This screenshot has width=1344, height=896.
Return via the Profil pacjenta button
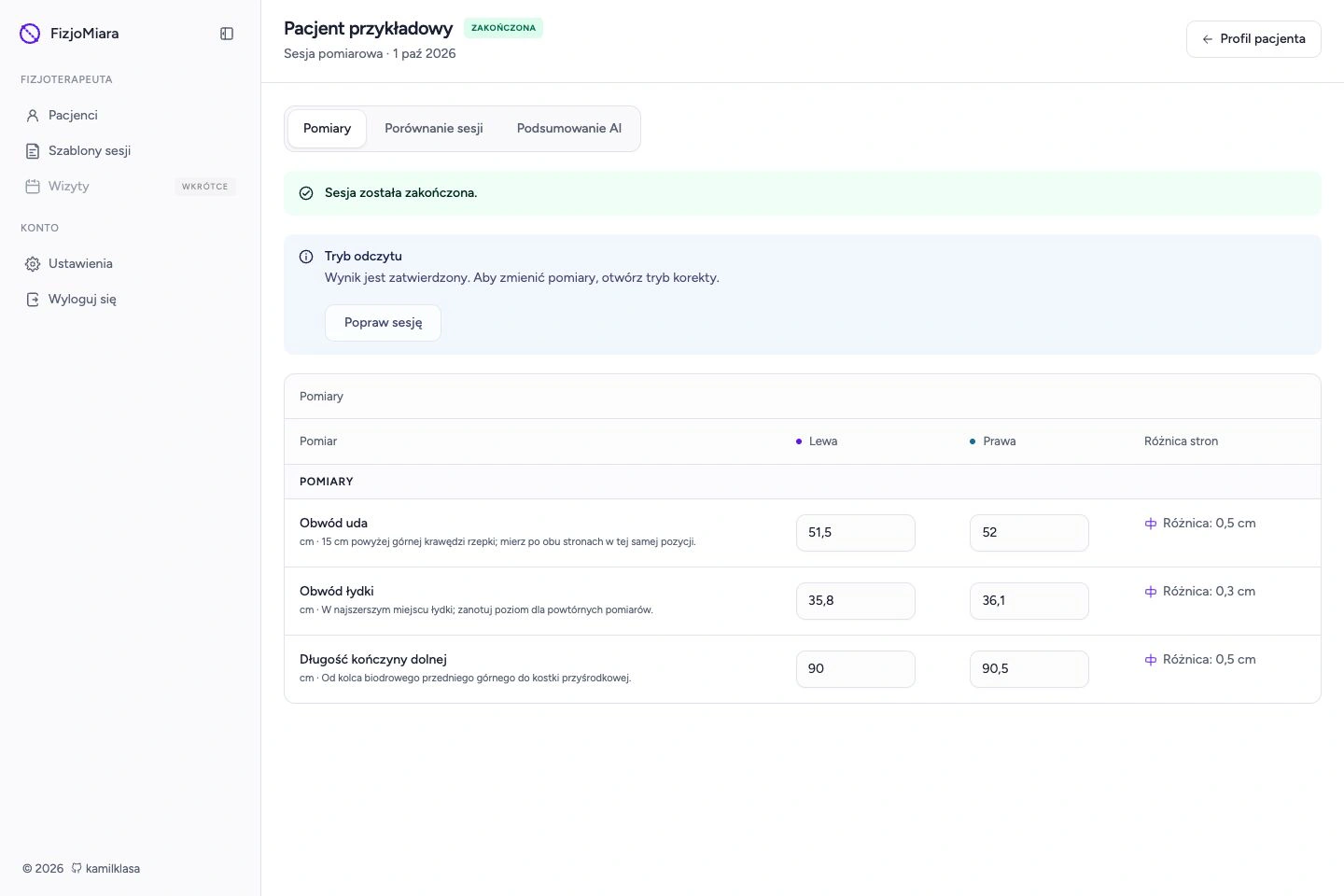[1253, 39]
